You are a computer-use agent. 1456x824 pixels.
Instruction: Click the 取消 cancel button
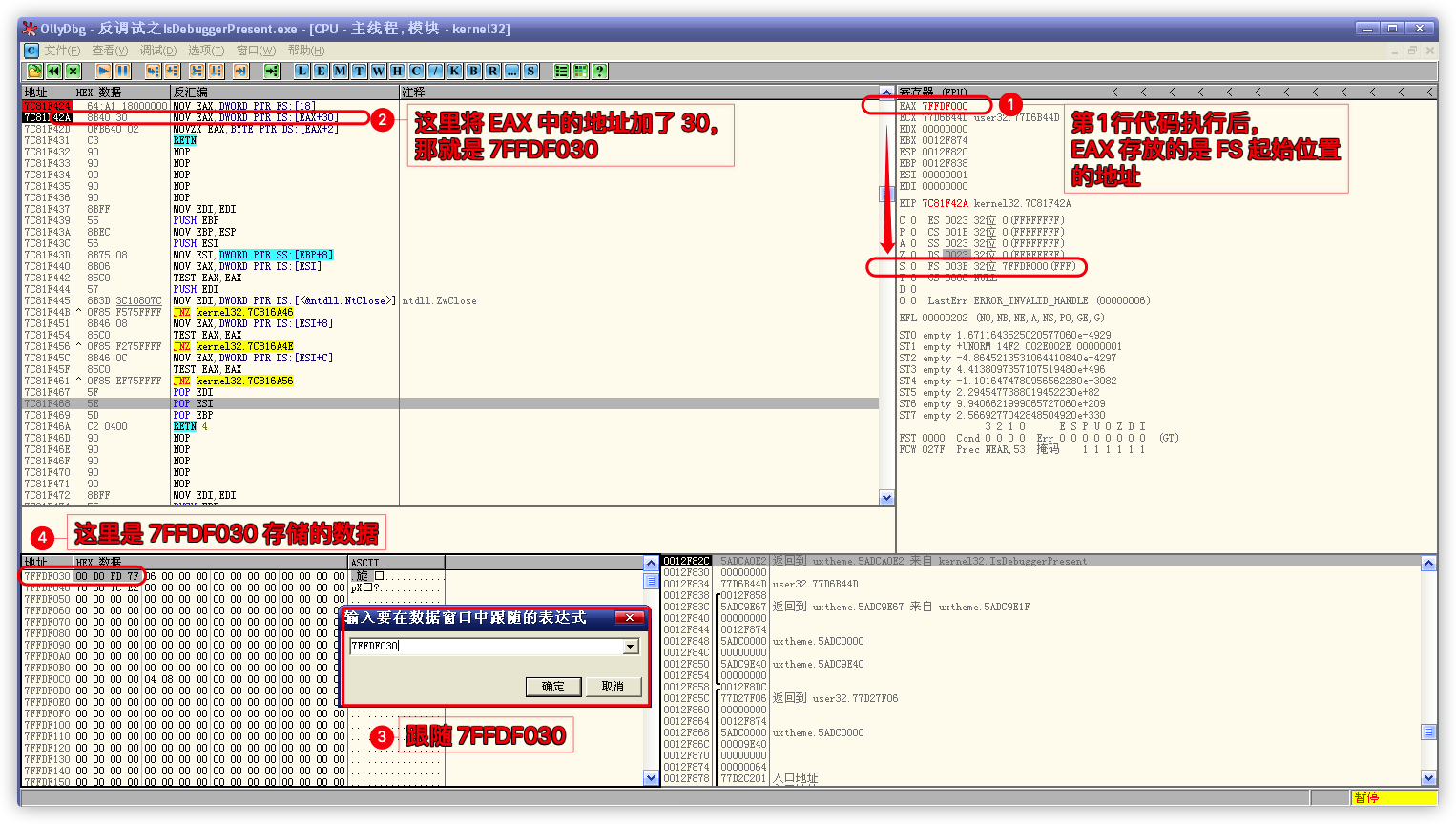coord(613,687)
